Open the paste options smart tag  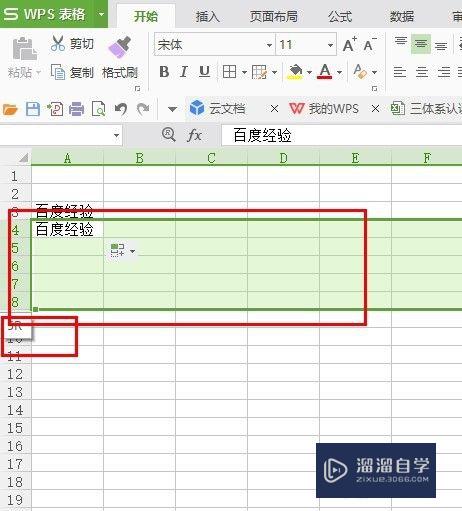(122, 250)
